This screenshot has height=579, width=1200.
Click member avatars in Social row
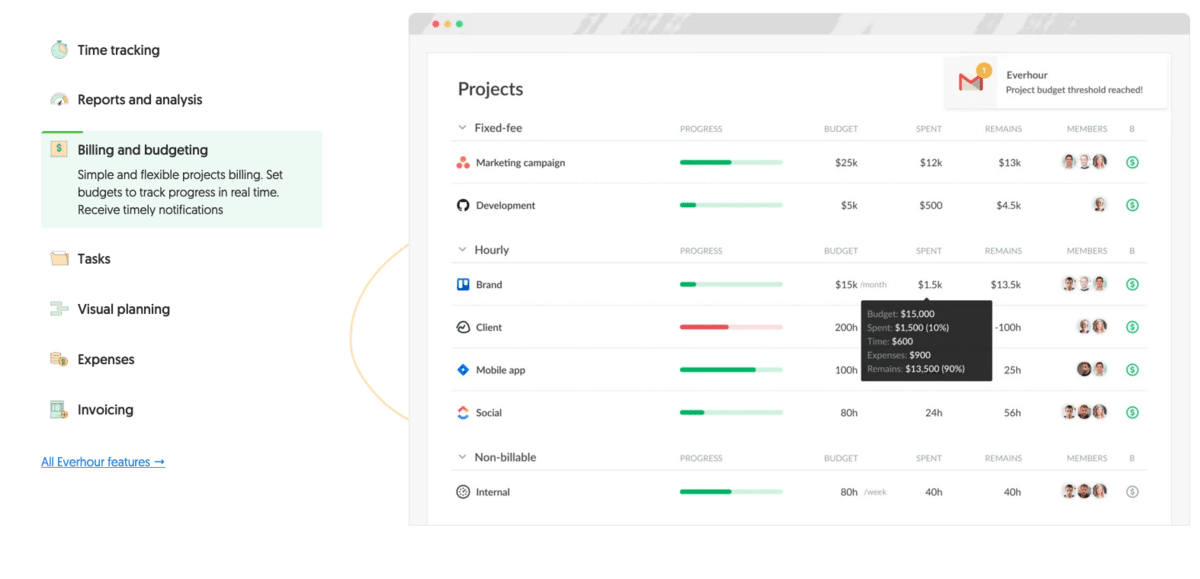[1084, 412]
